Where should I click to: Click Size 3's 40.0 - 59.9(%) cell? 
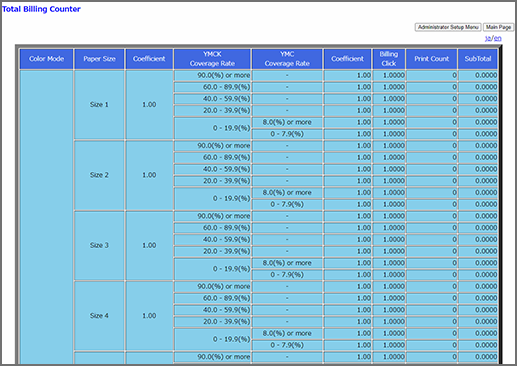(x=212, y=240)
